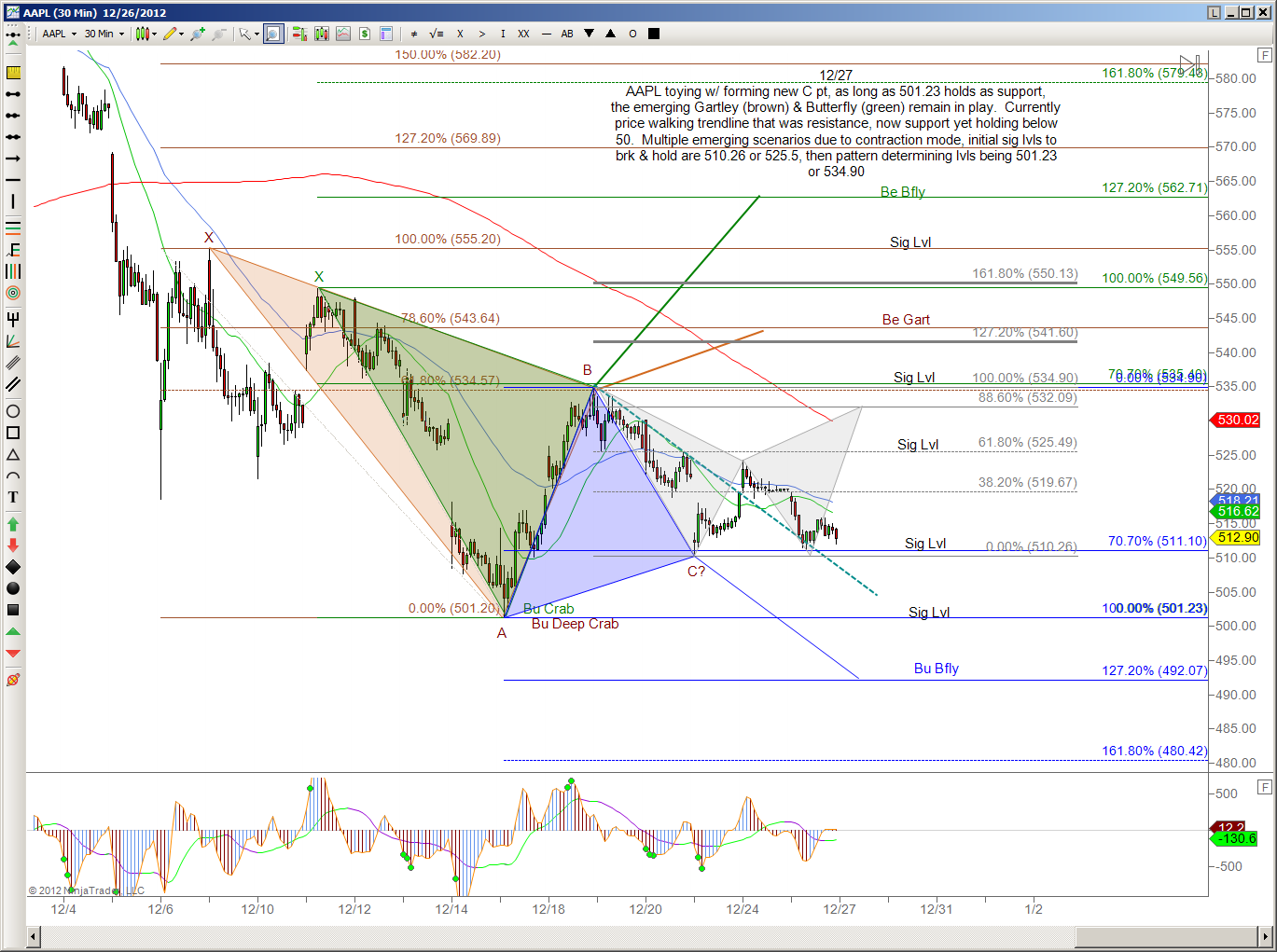Select the yellow ruler drawing tool
The image size is (1277, 952).
(x=13, y=73)
